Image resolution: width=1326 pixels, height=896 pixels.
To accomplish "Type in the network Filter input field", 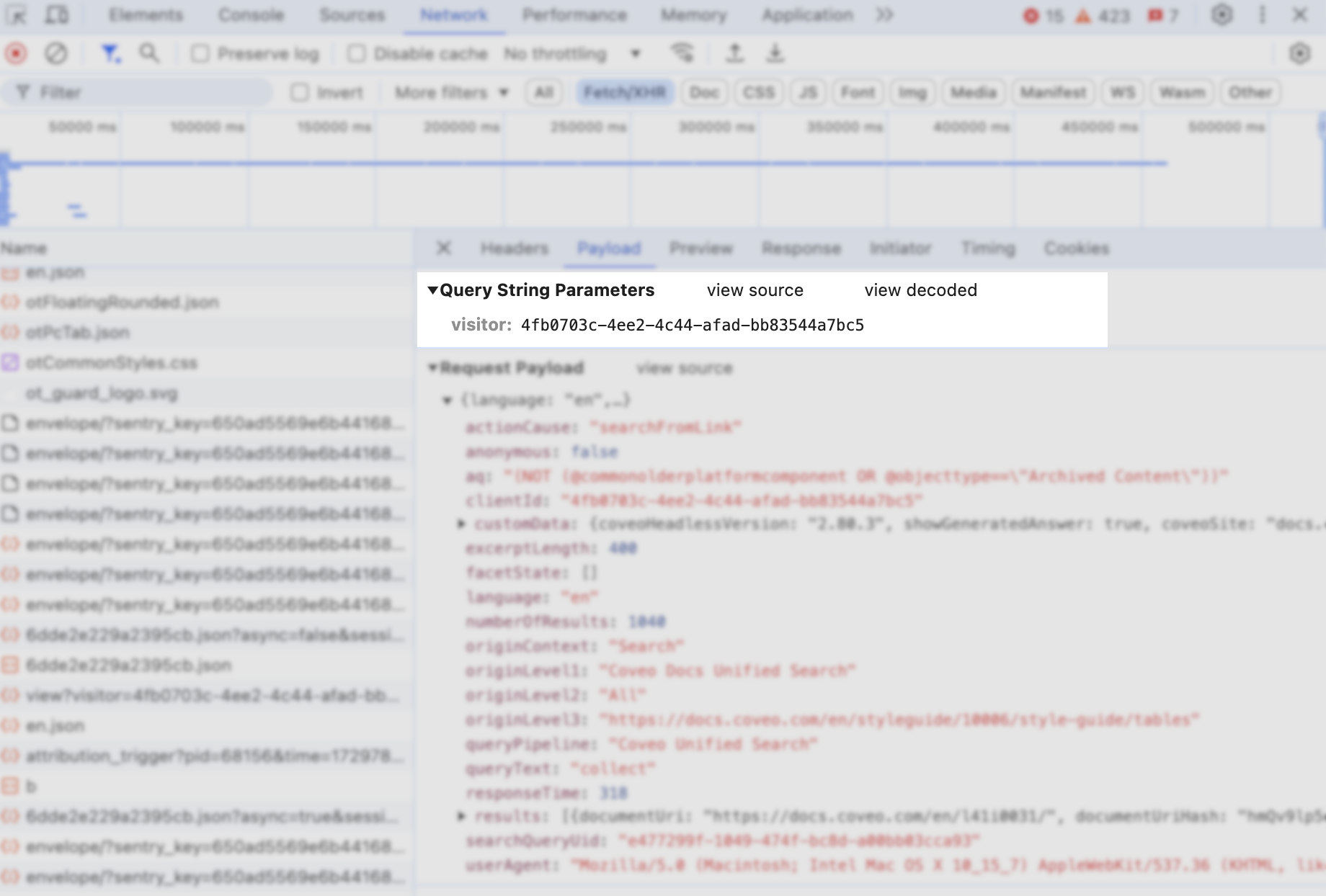I will pos(137,92).
